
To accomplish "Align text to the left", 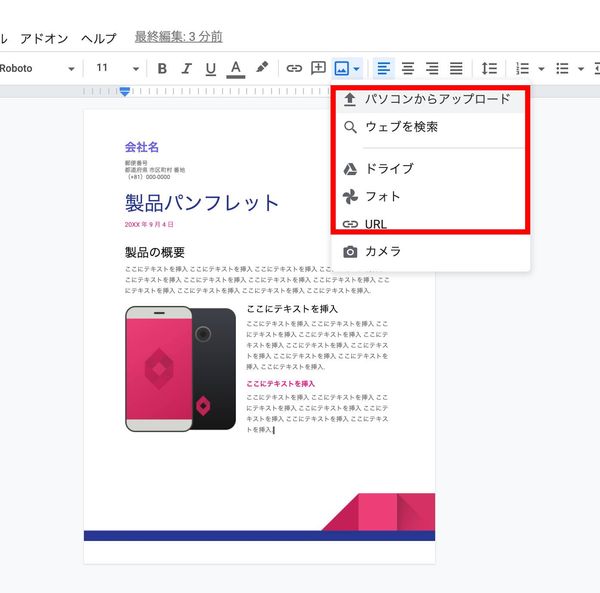I will point(384,68).
